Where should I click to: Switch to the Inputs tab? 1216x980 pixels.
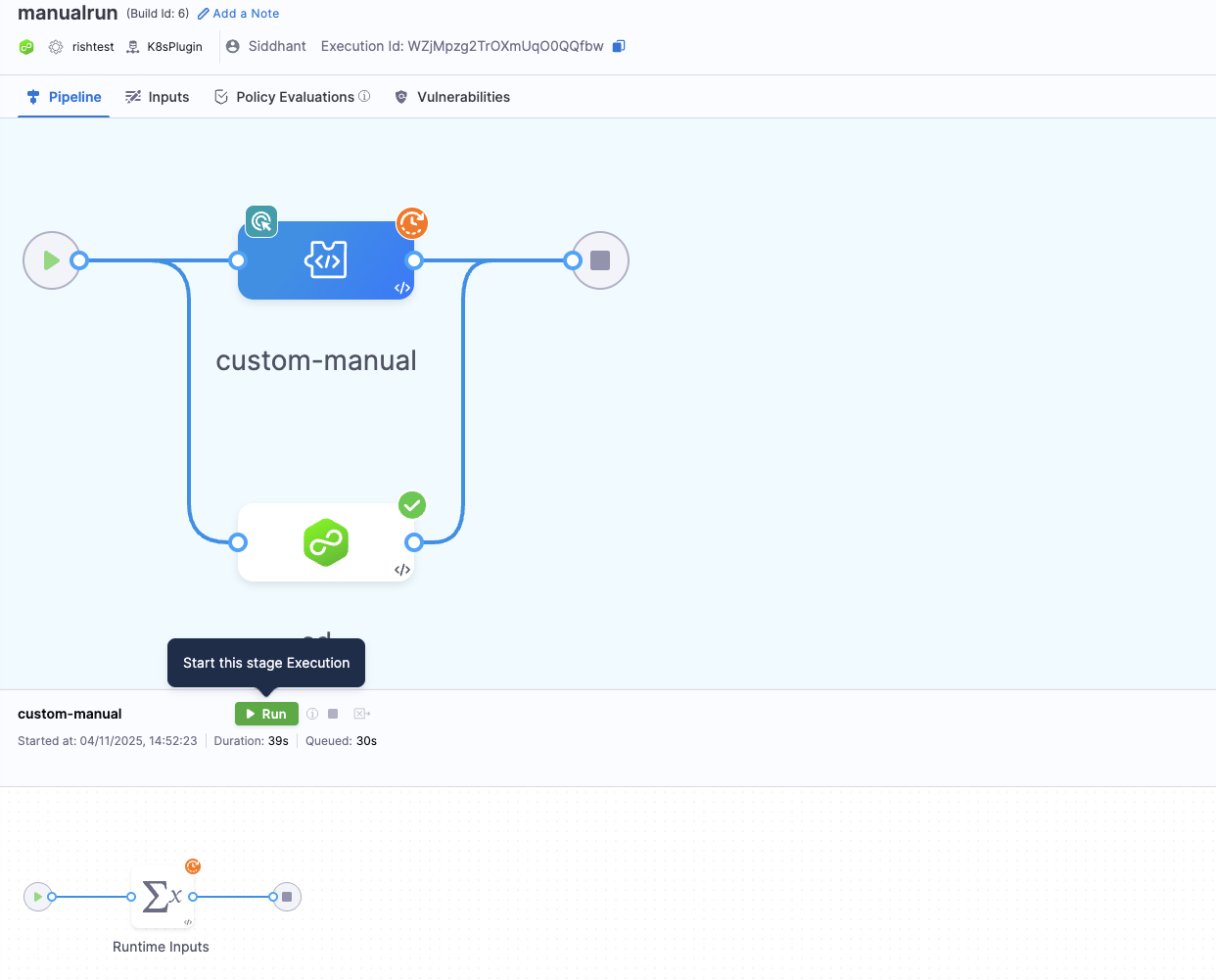click(x=158, y=97)
